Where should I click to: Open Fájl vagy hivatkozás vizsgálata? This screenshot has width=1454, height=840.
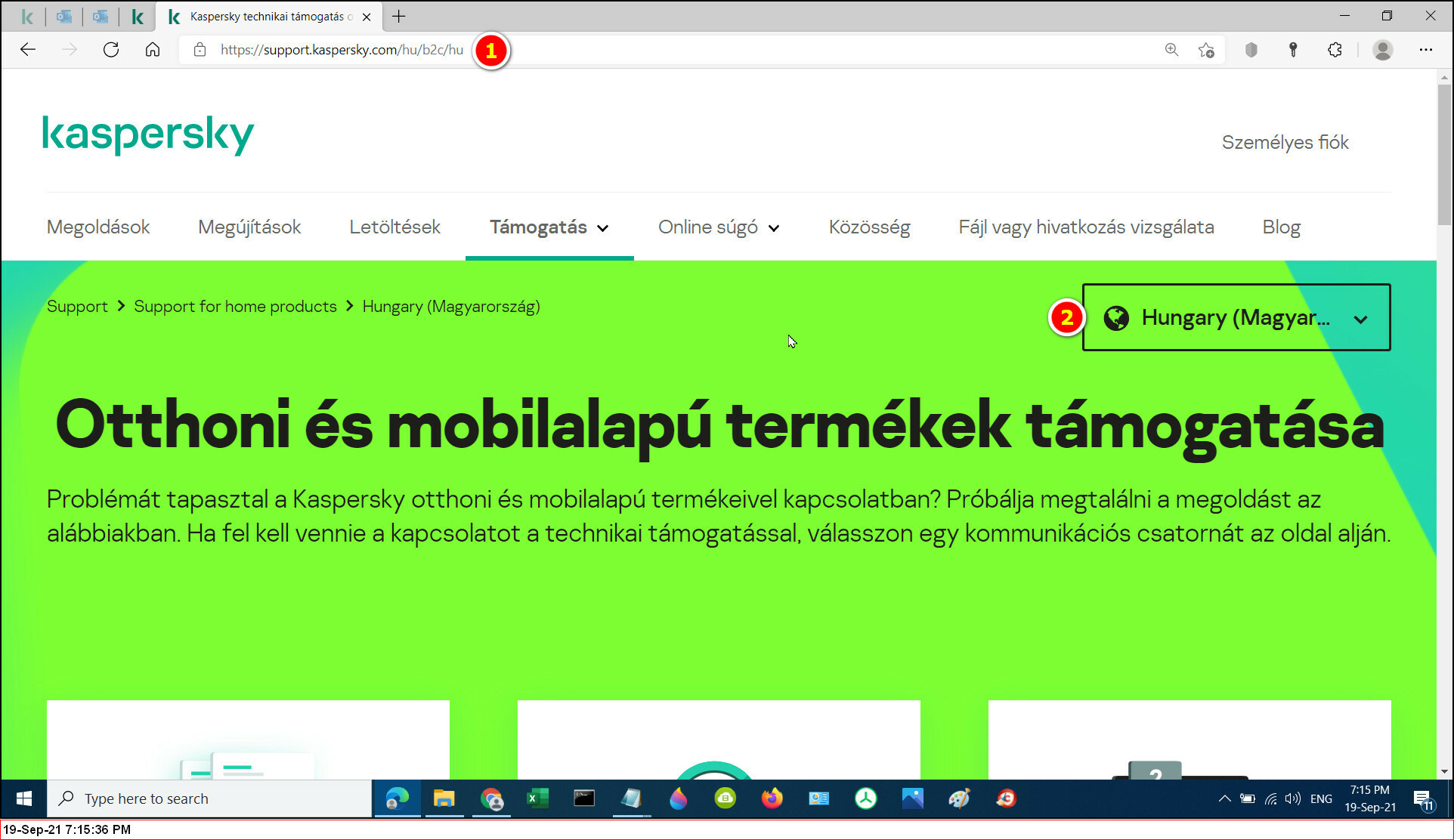pyautogui.click(x=1086, y=227)
